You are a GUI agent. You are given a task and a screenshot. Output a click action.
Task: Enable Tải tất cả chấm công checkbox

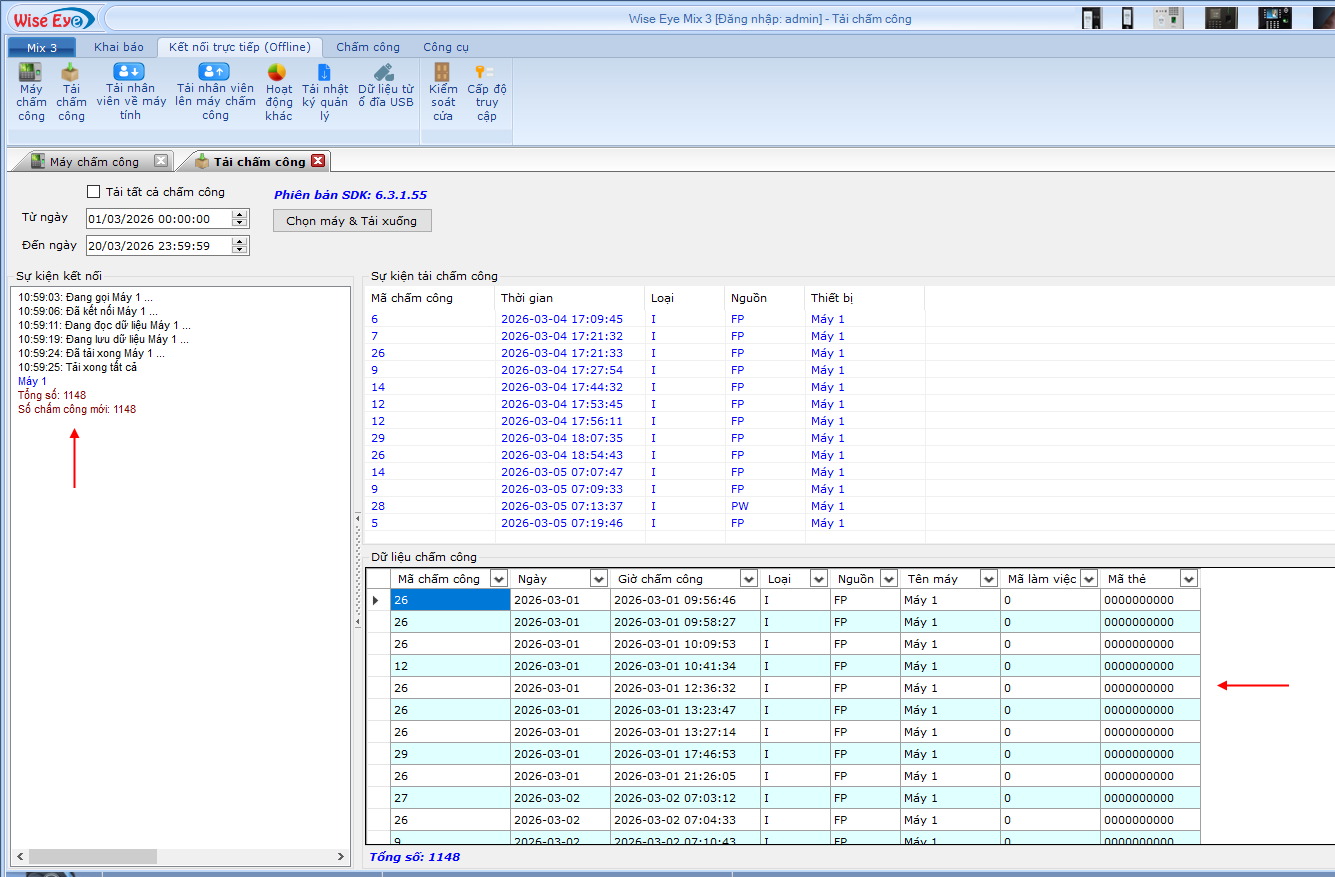(x=94, y=192)
